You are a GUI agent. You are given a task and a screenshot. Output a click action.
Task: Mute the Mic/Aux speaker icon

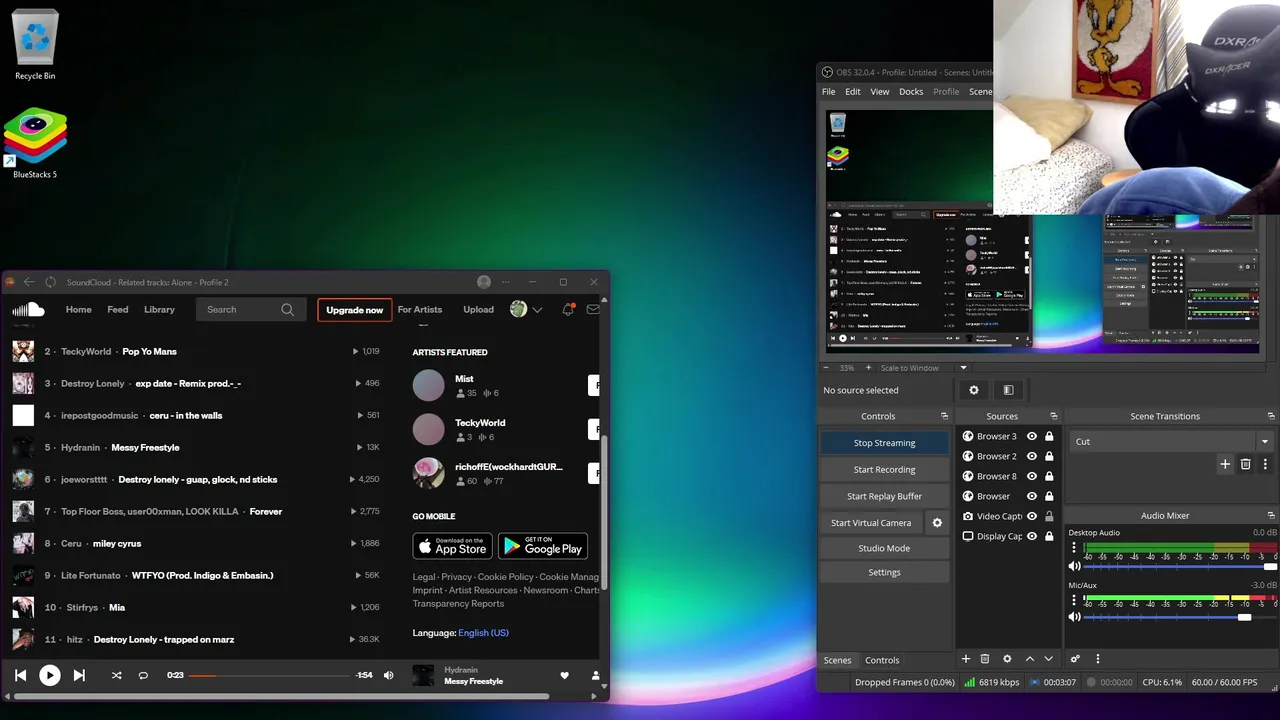(x=1075, y=617)
